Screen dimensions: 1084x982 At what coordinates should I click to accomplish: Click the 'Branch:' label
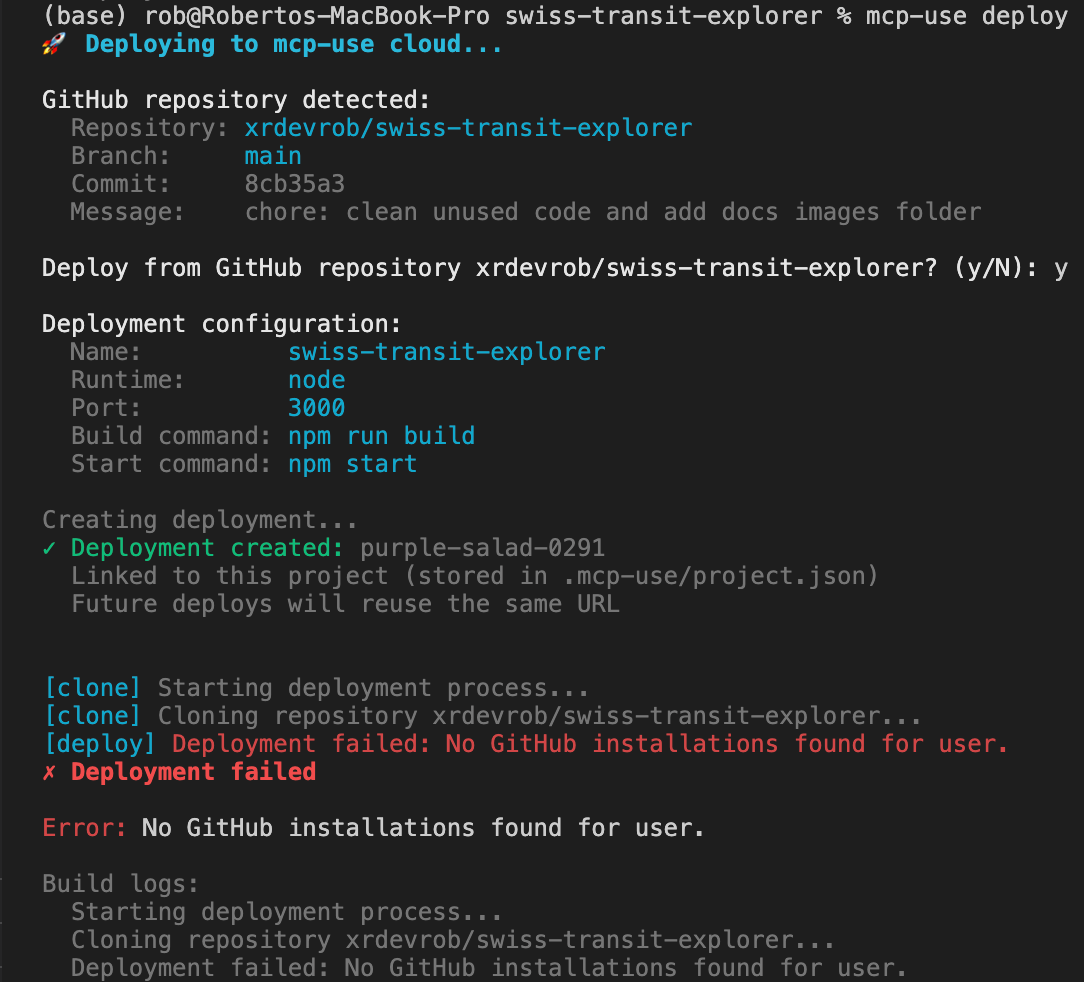[120, 156]
